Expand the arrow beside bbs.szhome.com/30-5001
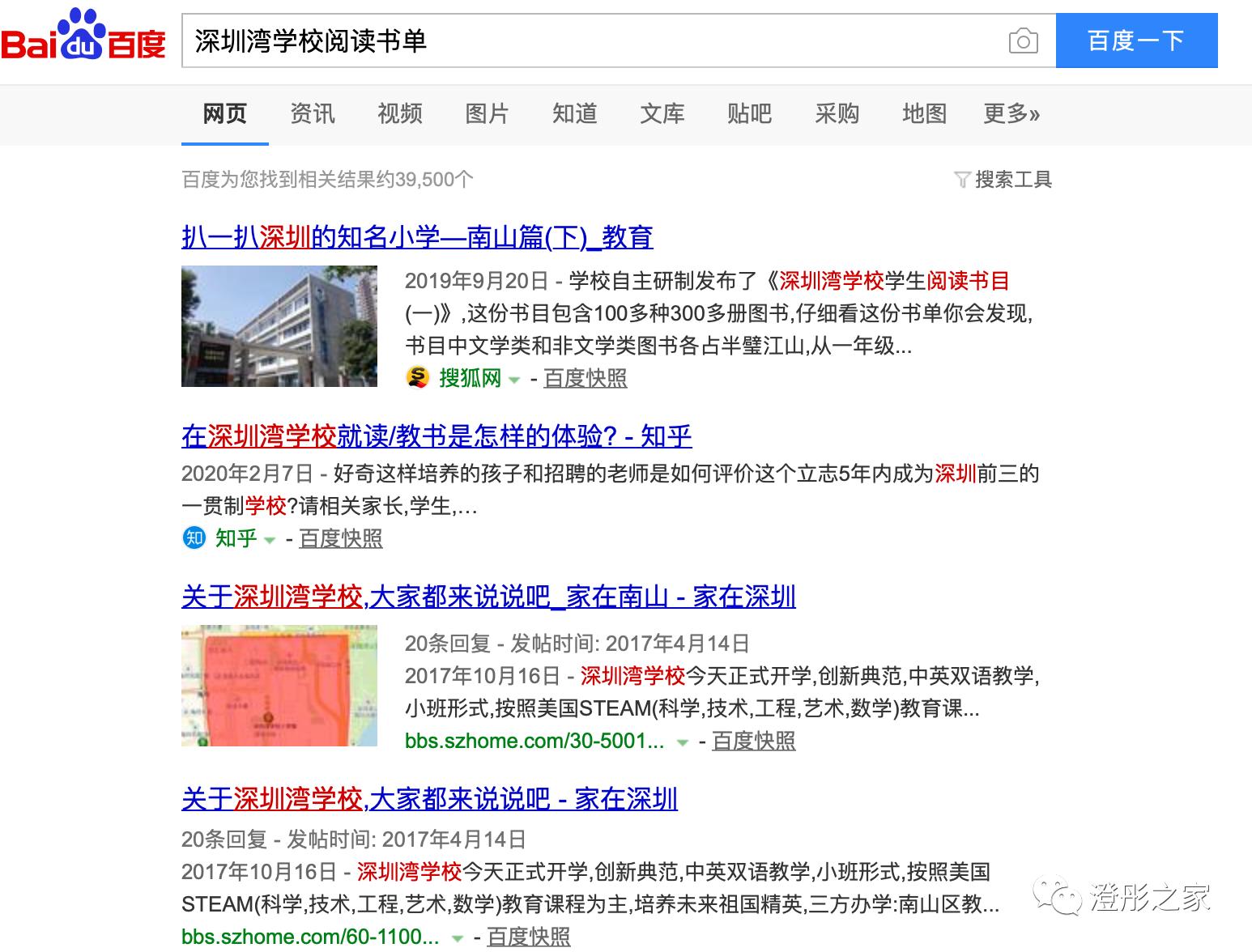This screenshot has width=1252, height=952. pyautogui.click(x=683, y=742)
